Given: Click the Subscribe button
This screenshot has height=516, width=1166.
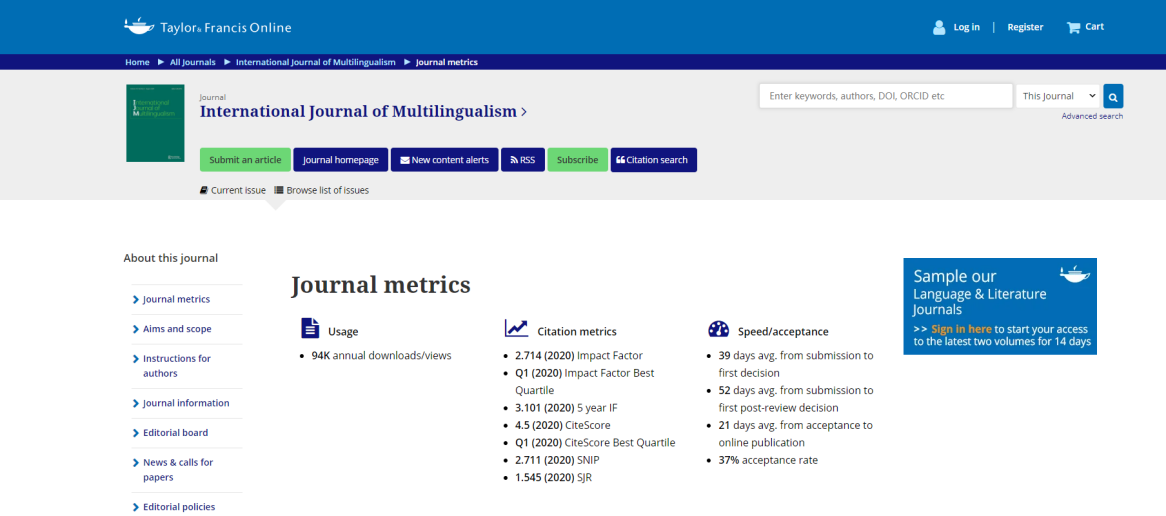Looking at the screenshot, I should (x=577, y=160).
